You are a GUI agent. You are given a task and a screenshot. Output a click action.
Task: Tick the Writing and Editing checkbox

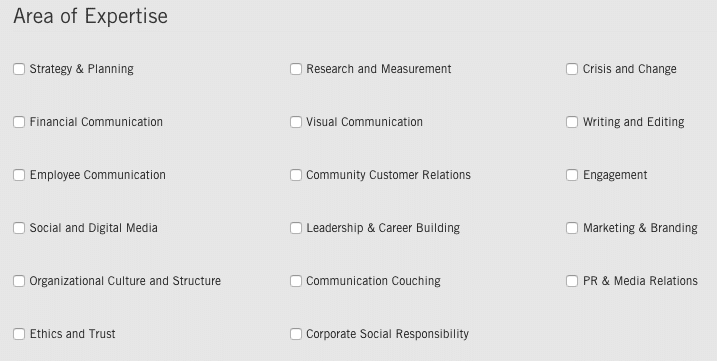[x=572, y=122]
